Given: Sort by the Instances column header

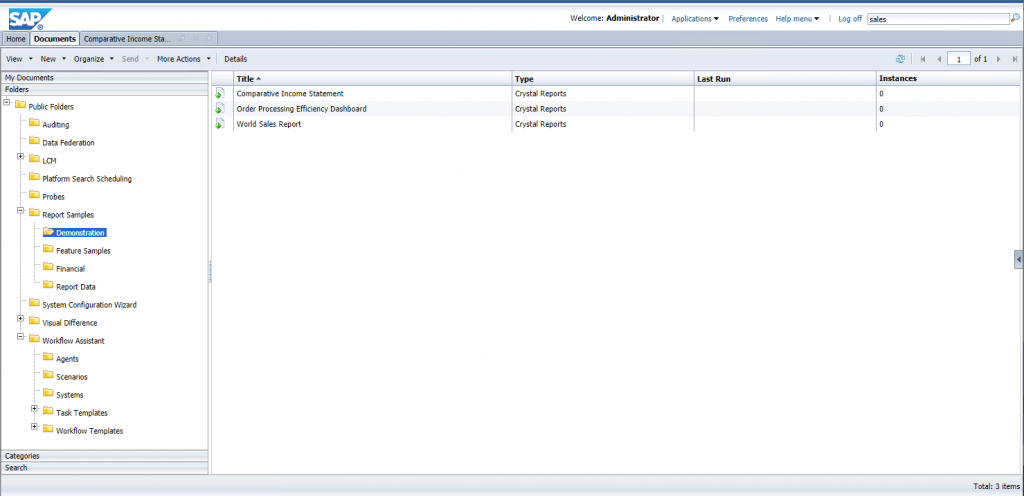Looking at the screenshot, I should [x=948, y=78].
